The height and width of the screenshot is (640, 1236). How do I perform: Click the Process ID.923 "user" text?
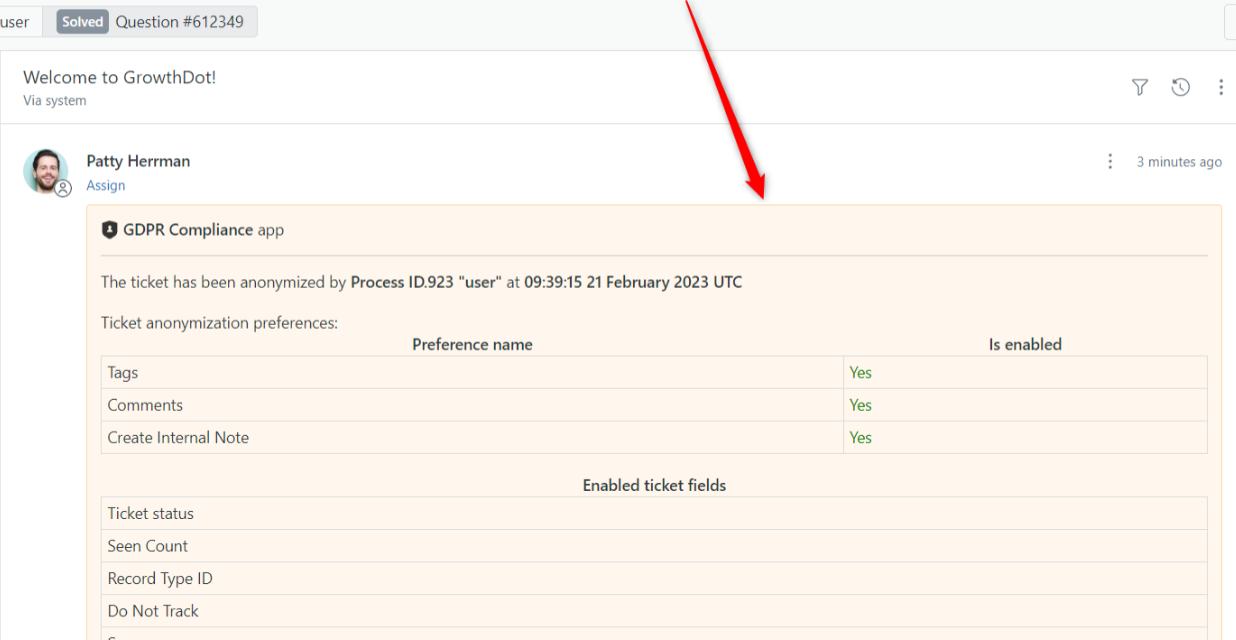point(426,282)
